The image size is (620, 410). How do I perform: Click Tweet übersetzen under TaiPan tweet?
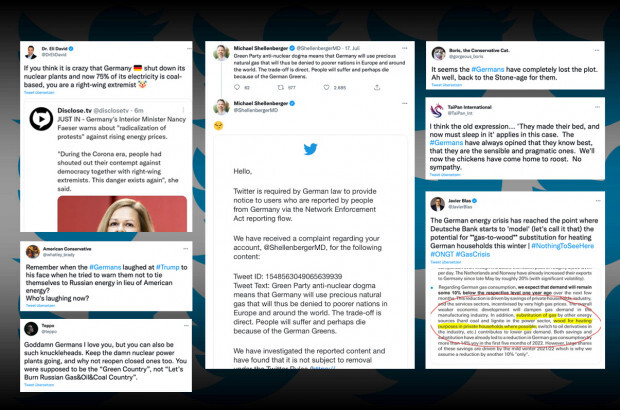[445, 174]
